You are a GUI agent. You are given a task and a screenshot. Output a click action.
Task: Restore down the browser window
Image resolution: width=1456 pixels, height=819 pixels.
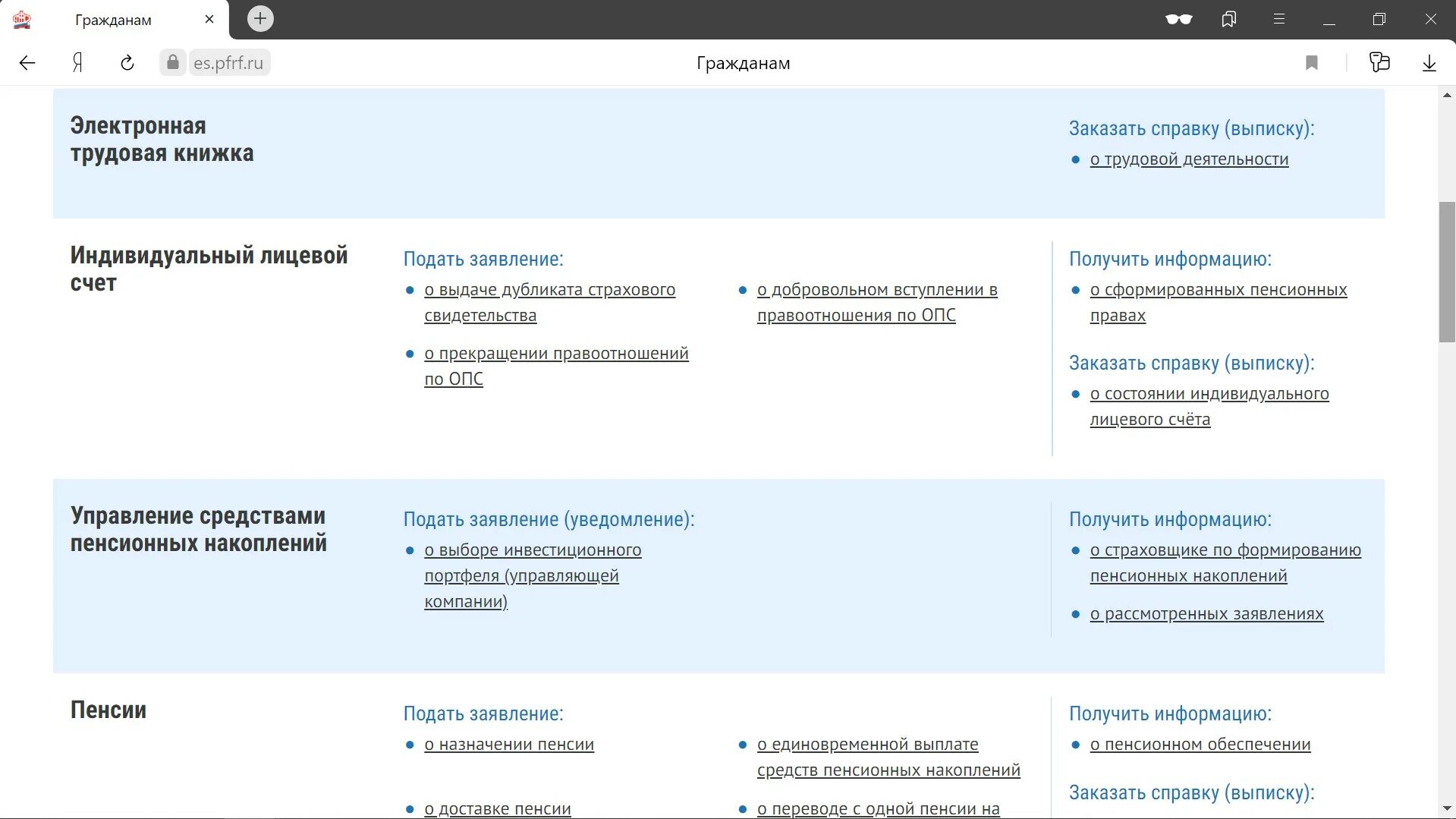click(1379, 19)
